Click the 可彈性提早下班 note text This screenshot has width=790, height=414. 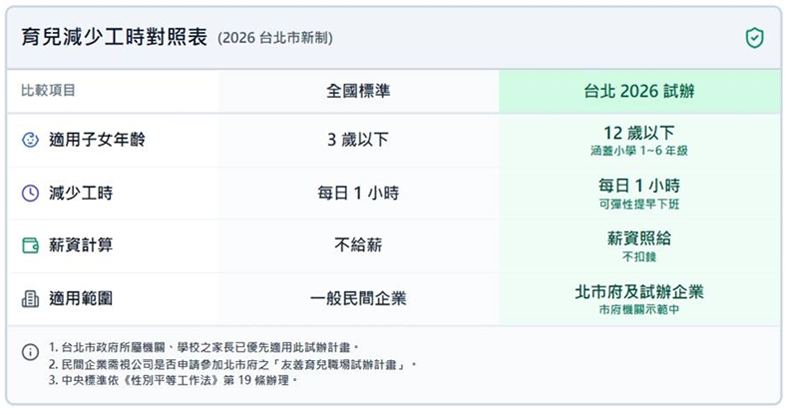(639, 204)
